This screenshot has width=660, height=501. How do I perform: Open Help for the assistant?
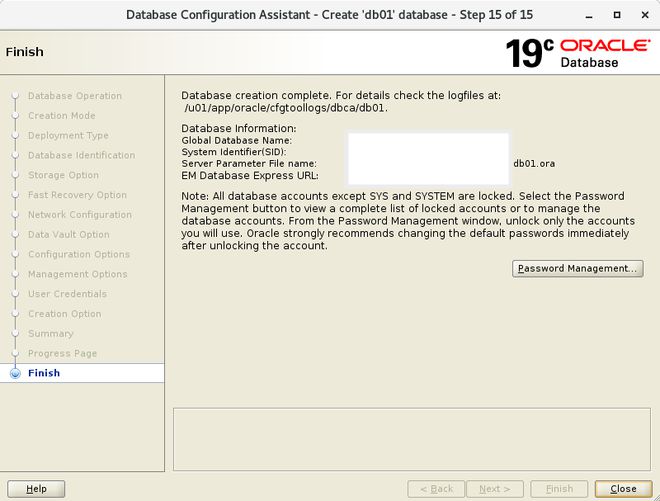pos(36,489)
